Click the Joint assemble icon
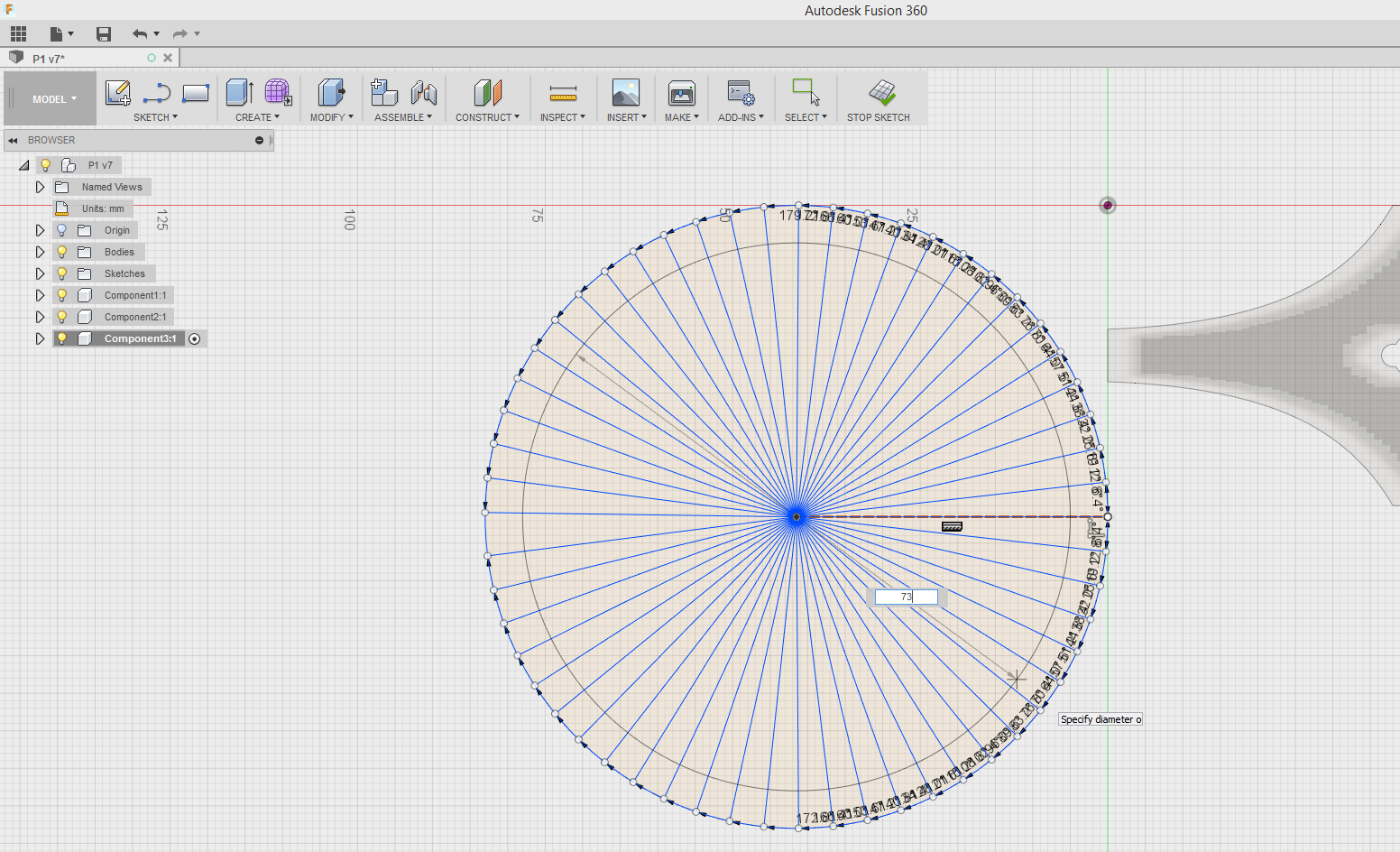Screen dimensions: 1400x852 coord(423,93)
